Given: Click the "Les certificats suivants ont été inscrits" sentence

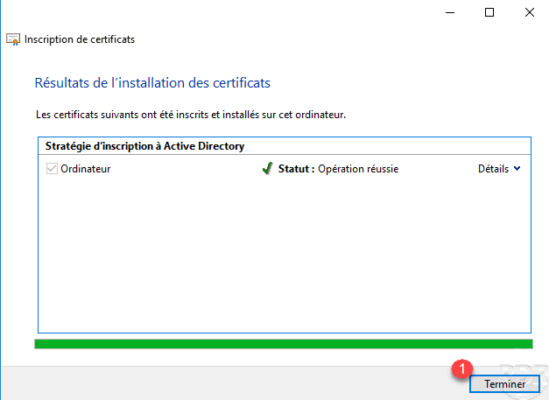Looking at the screenshot, I should click(x=191, y=115).
